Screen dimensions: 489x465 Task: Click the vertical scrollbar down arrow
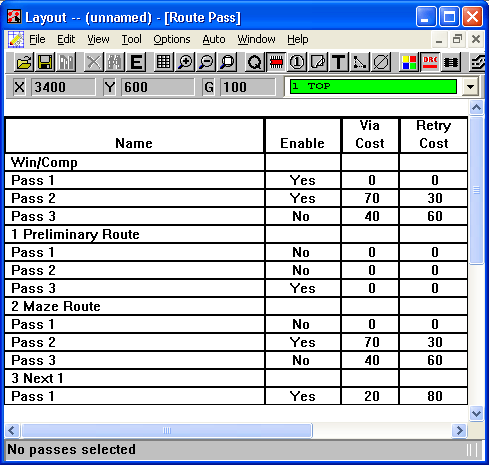coord(476,414)
